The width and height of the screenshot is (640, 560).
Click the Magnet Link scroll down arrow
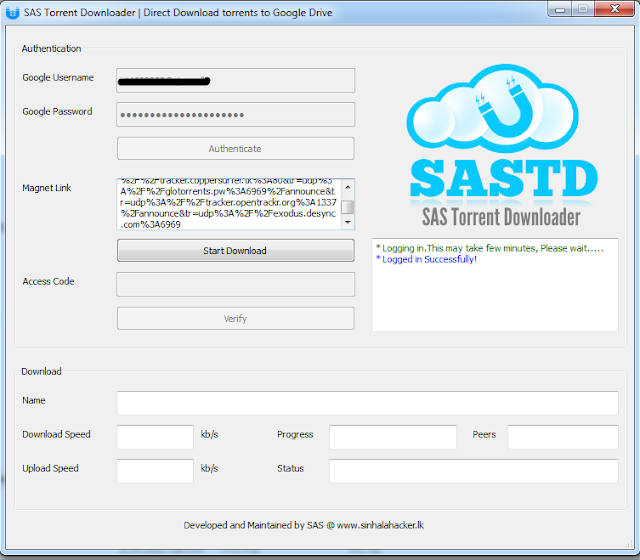(347, 224)
